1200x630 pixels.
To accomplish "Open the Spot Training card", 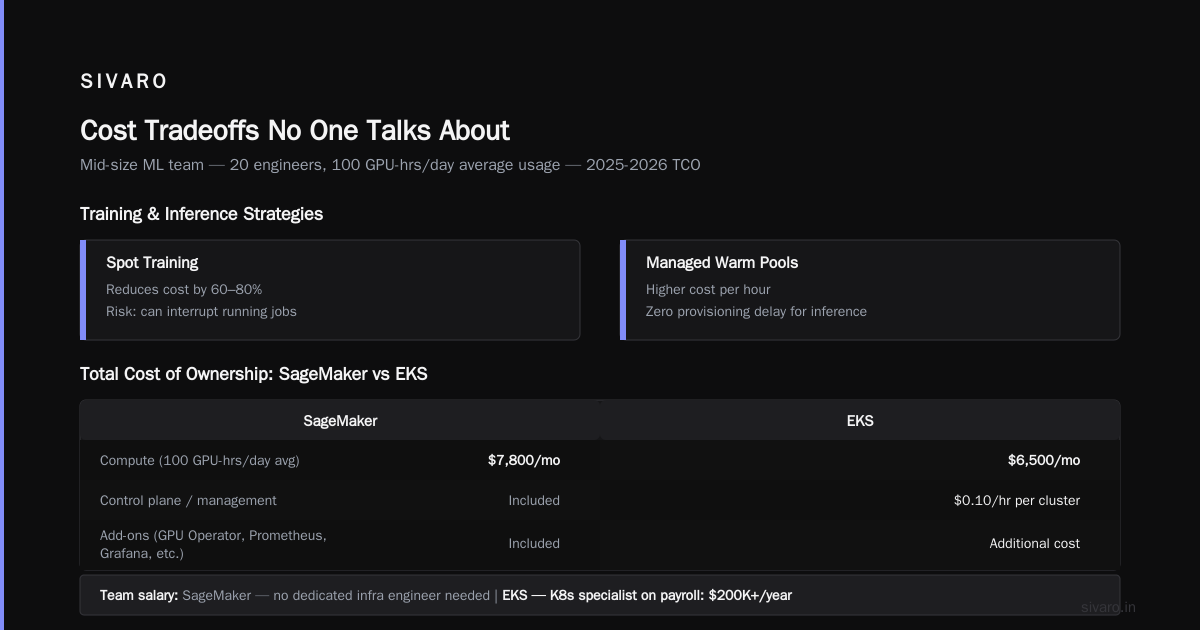I will click(330, 290).
